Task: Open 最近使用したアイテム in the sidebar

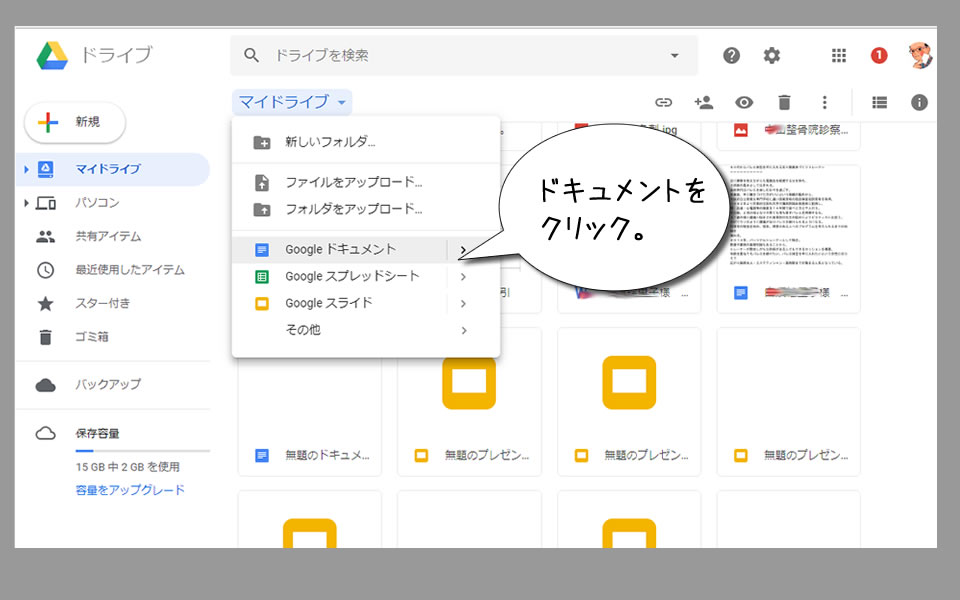Action: coord(113,270)
